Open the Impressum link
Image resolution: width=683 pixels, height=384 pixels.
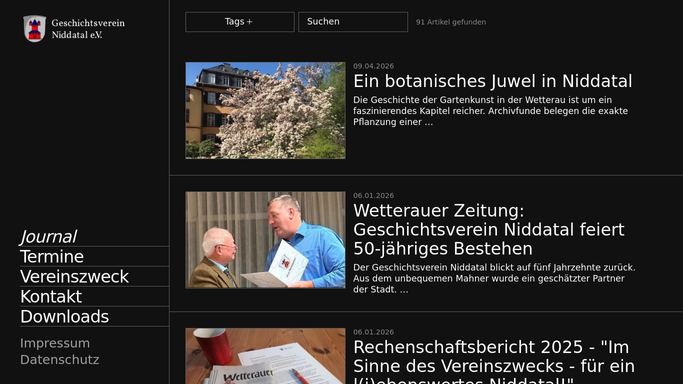pyautogui.click(x=55, y=343)
